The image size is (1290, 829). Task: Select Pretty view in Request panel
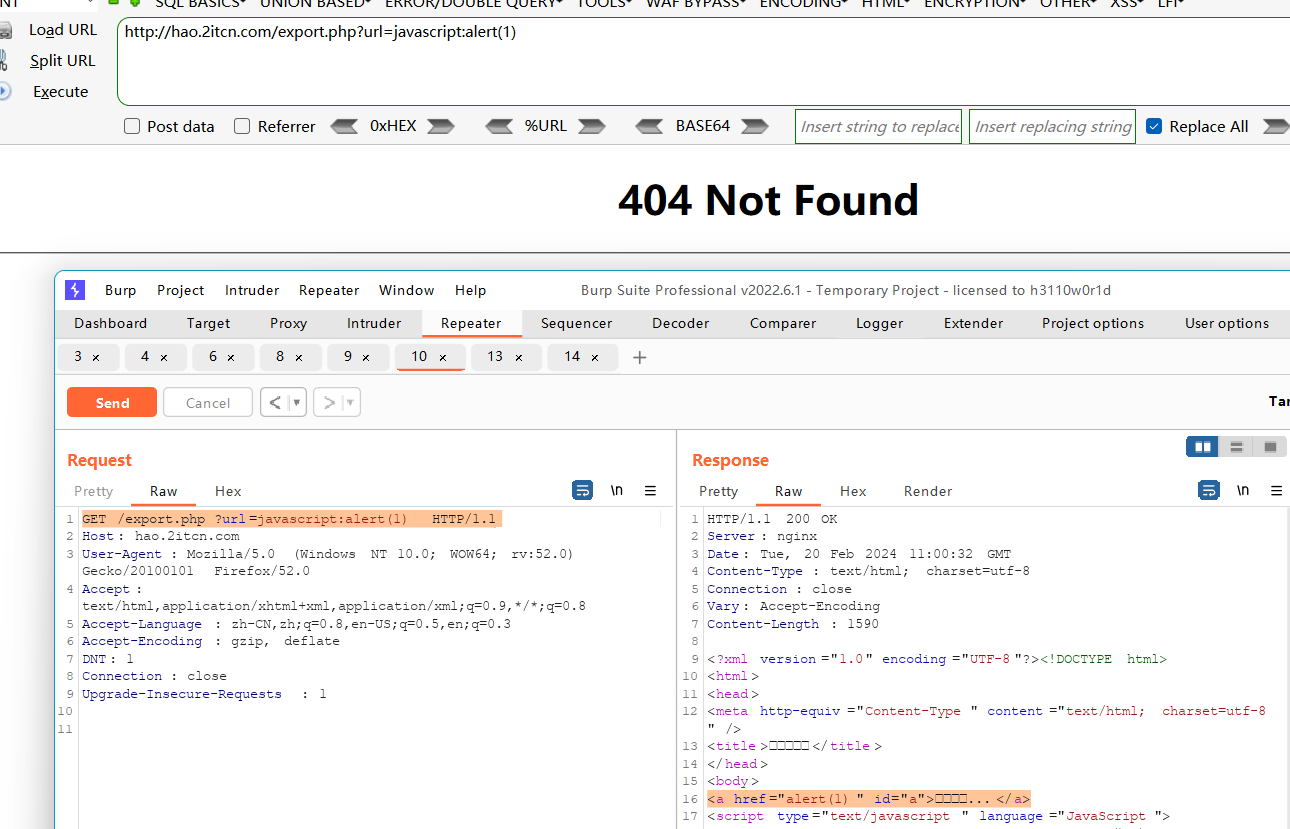pyautogui.click(x=93, y=491)
